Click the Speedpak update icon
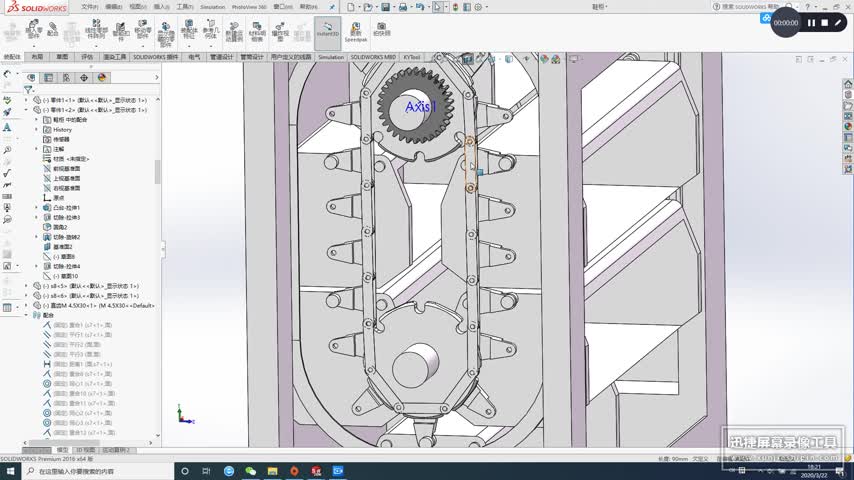 tap(356, 30)
